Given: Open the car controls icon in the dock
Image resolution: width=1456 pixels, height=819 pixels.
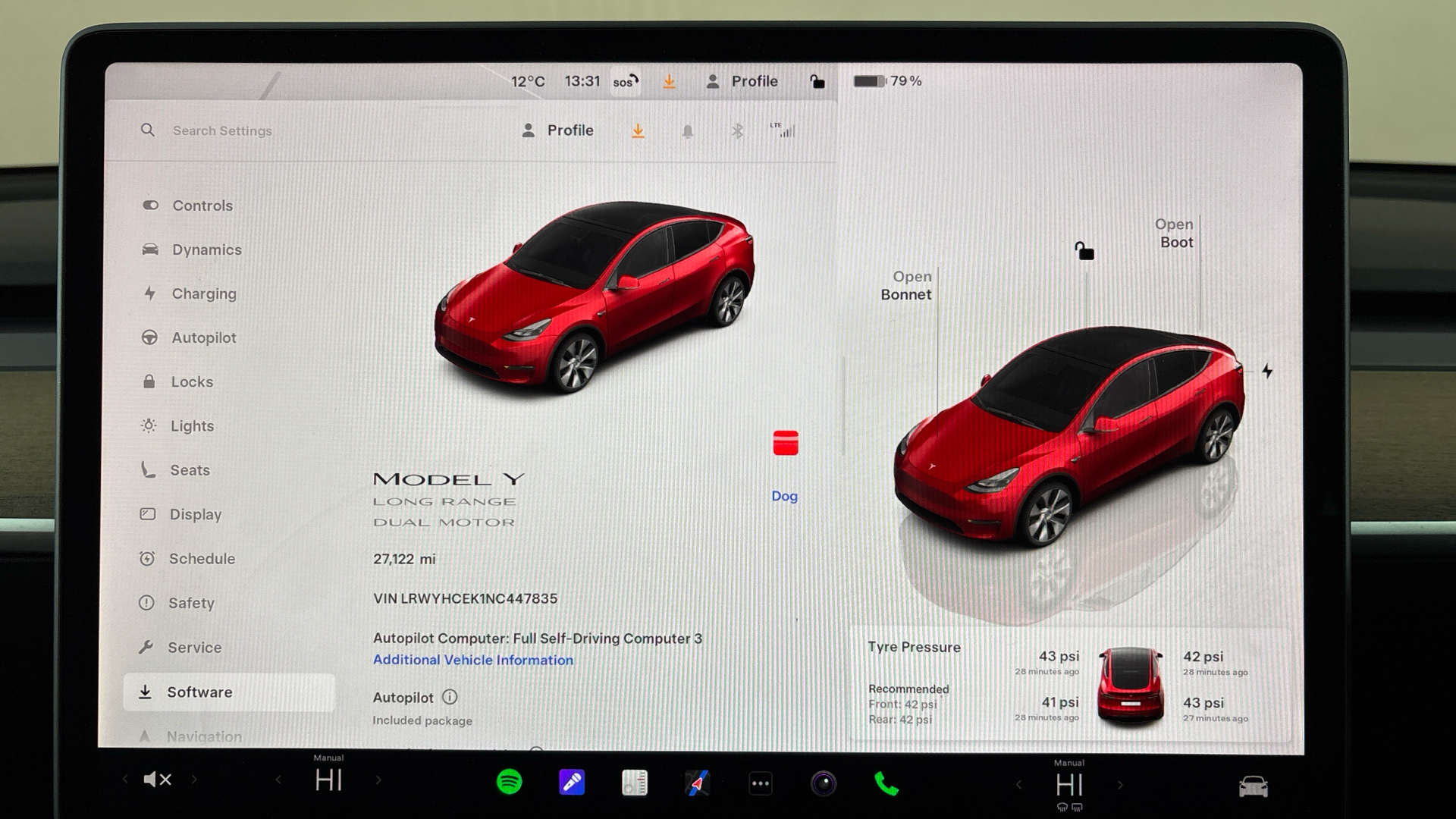Looking at the screenshot, I should tap(1253, 786).
